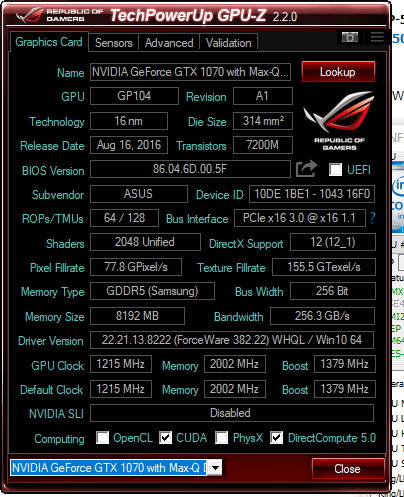Click the large Republic of Gamers emblem

pos(339,120)
